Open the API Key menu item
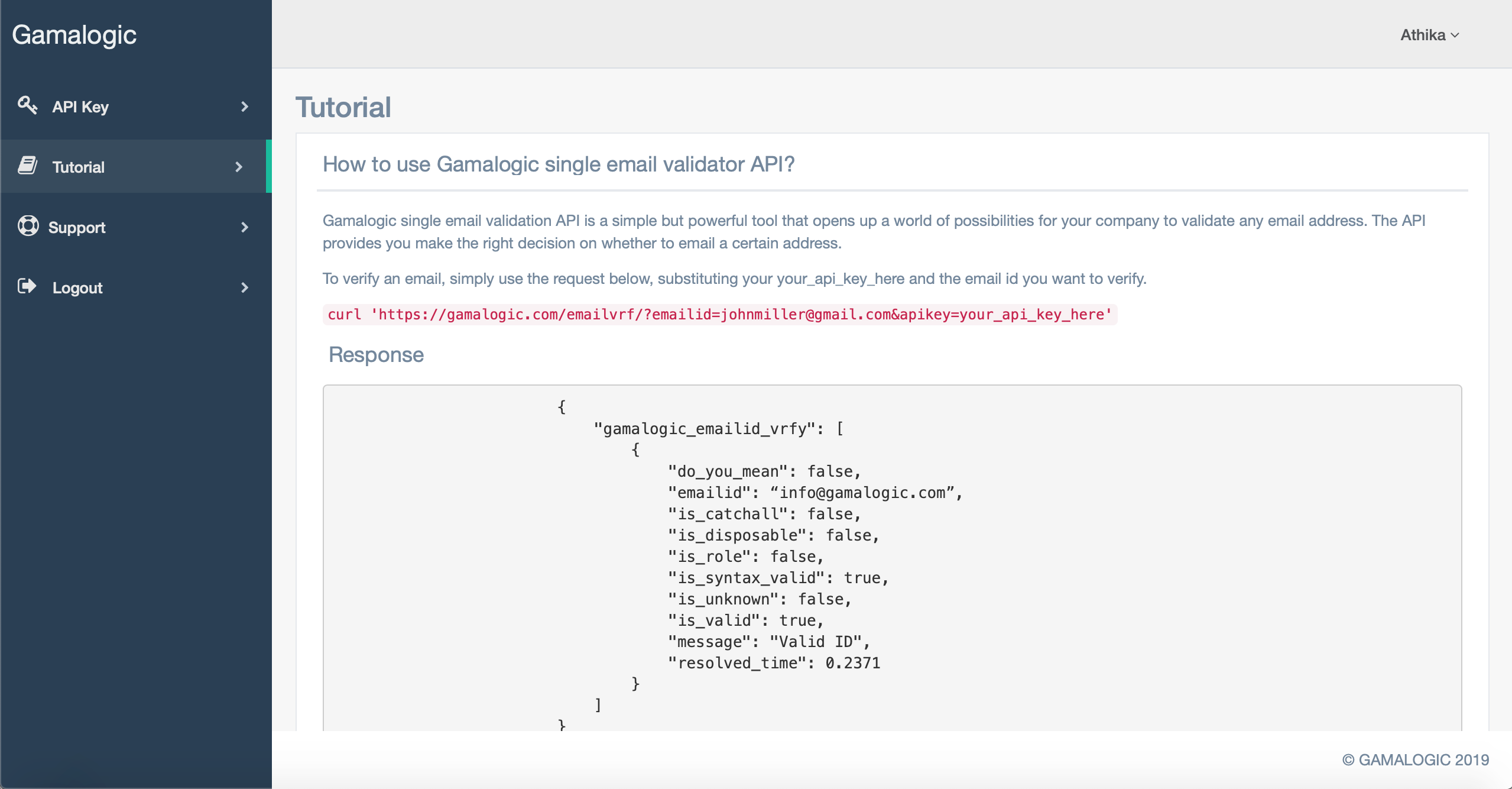Image resolution: width=1512 pixels, height=789 pixels. click(x=80, y=107)
